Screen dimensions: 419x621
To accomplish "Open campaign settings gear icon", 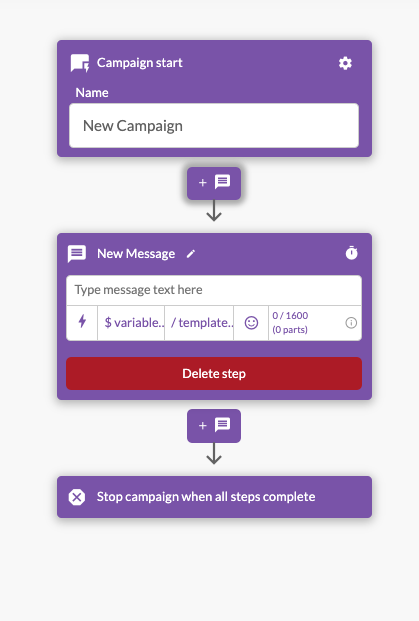I will [345, 63].
